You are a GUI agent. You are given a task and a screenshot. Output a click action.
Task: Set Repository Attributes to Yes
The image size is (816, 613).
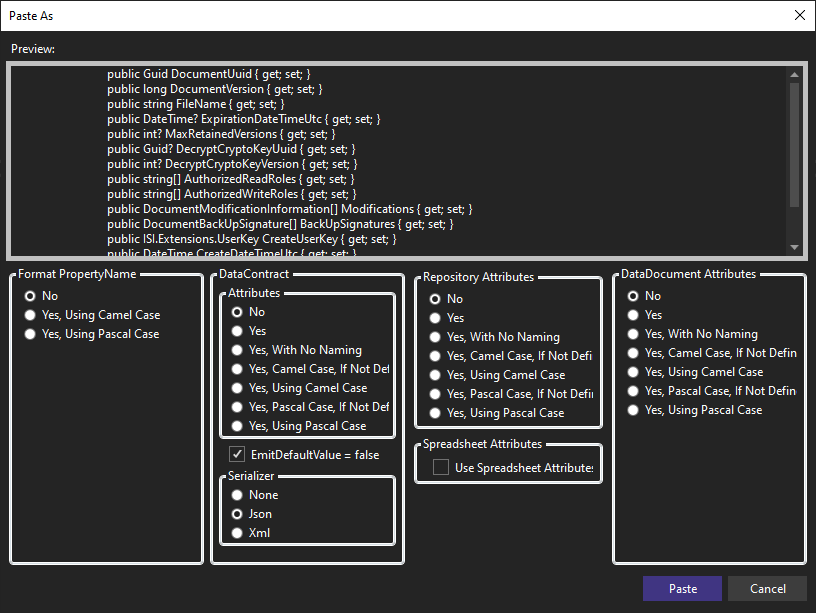pyautogui.click(x=435, y=318)
